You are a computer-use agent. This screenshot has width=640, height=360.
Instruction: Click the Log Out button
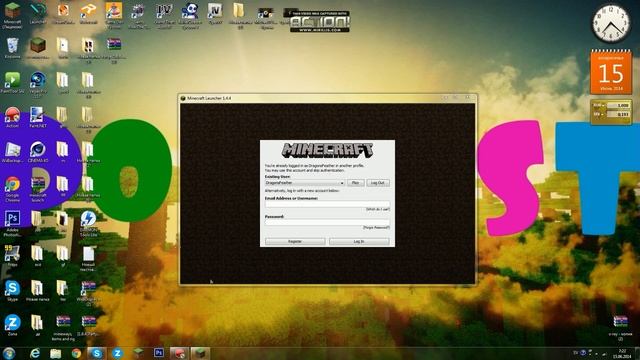point(378,183)
